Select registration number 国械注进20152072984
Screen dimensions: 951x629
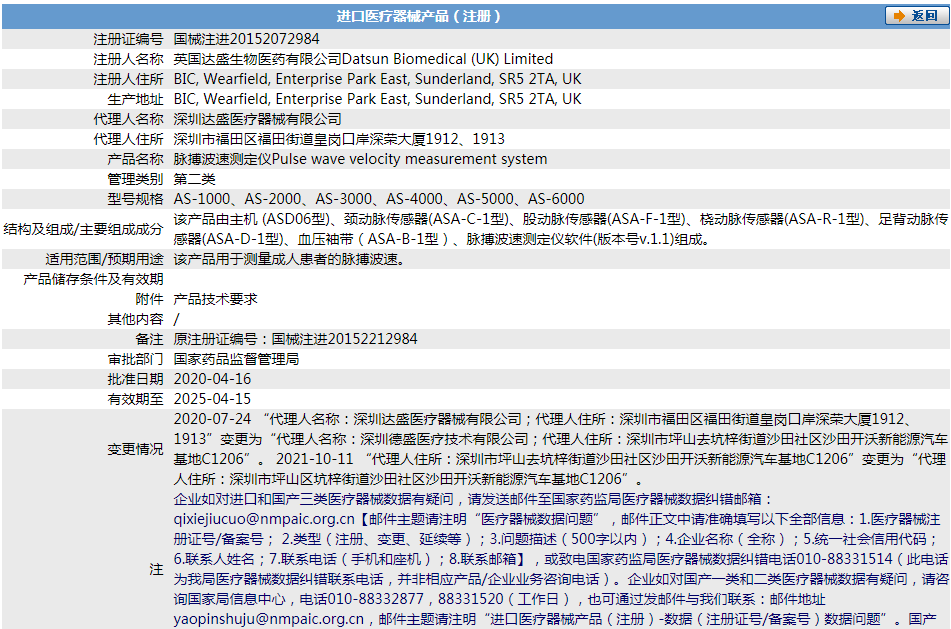coord(246,39)
